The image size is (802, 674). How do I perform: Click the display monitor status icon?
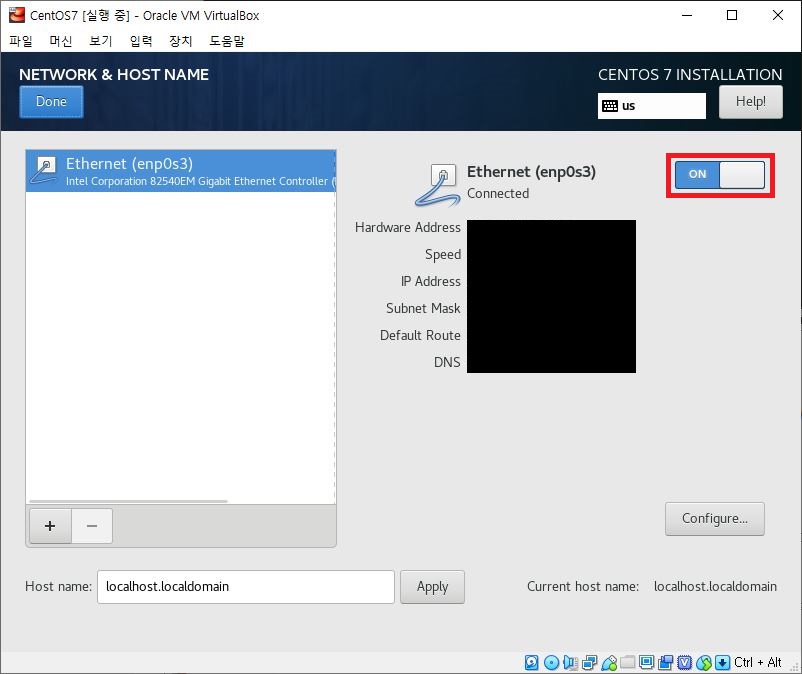(646, 662)
